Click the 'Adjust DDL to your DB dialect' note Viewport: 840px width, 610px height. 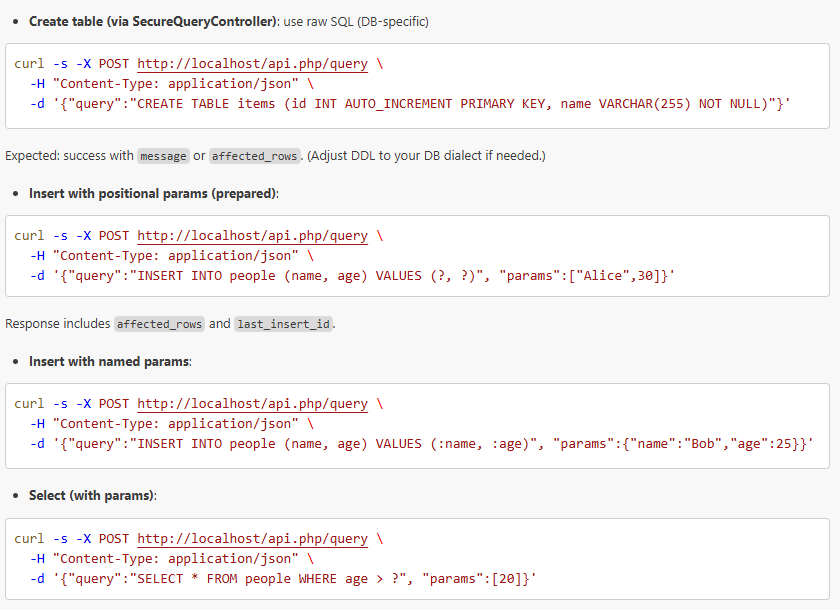[x=428, y=156]
